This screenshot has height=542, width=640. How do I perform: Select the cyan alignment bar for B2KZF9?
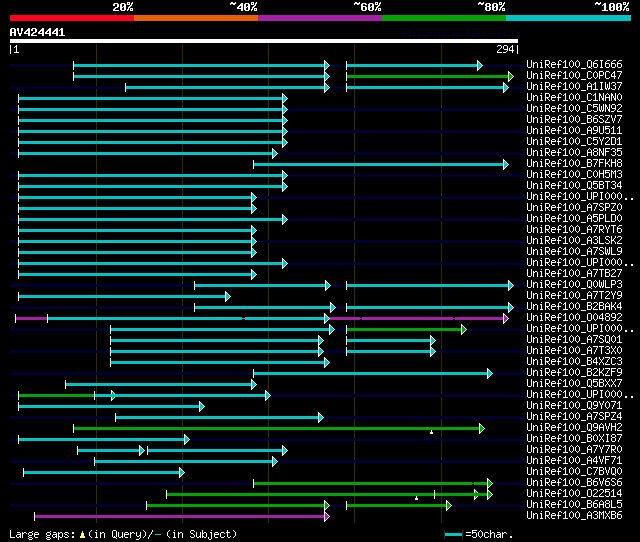pos(373,373)
